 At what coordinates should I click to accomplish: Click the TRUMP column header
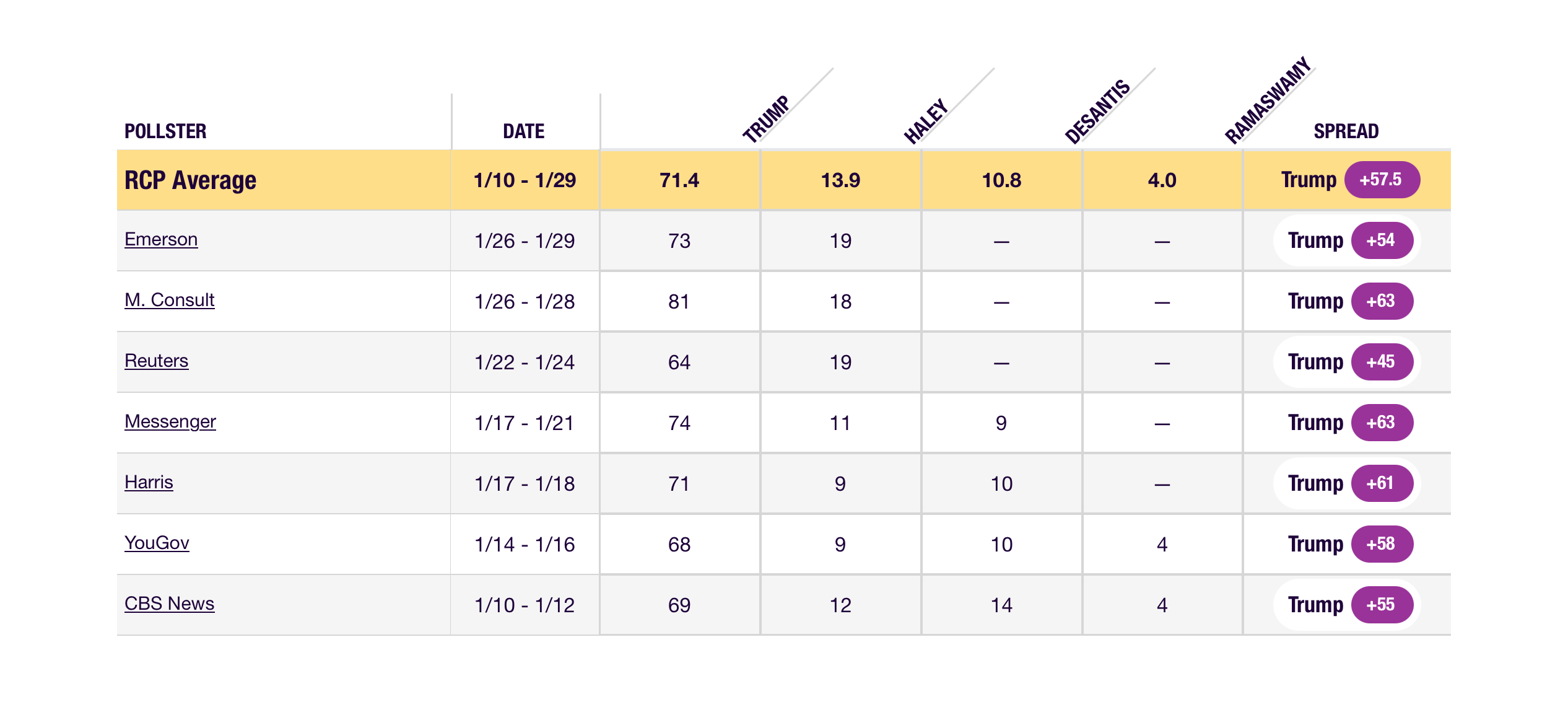pos(767,118)
